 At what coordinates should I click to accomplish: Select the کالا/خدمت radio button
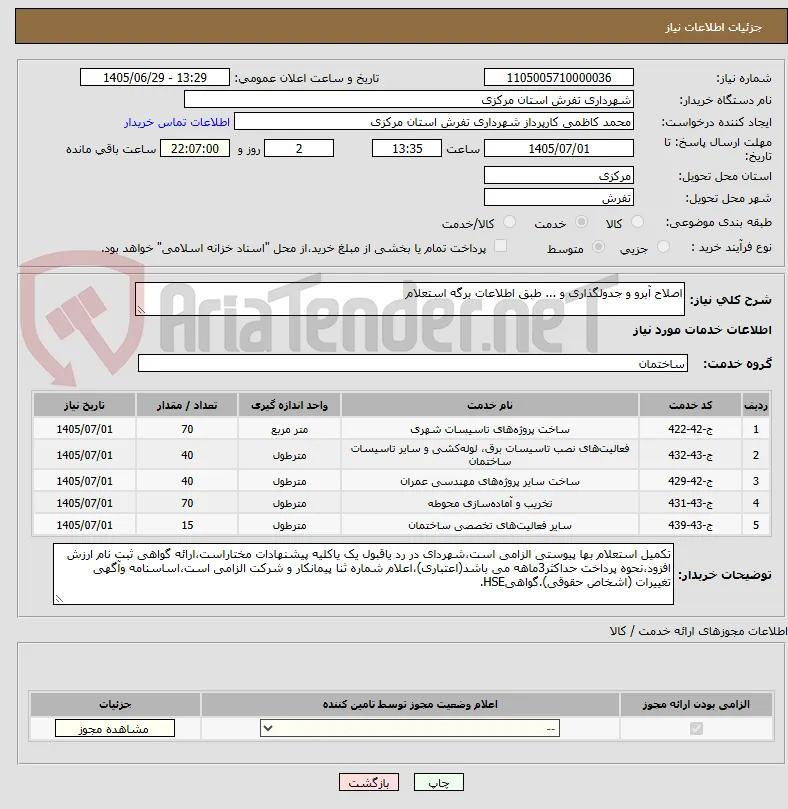tap(509, 222)
